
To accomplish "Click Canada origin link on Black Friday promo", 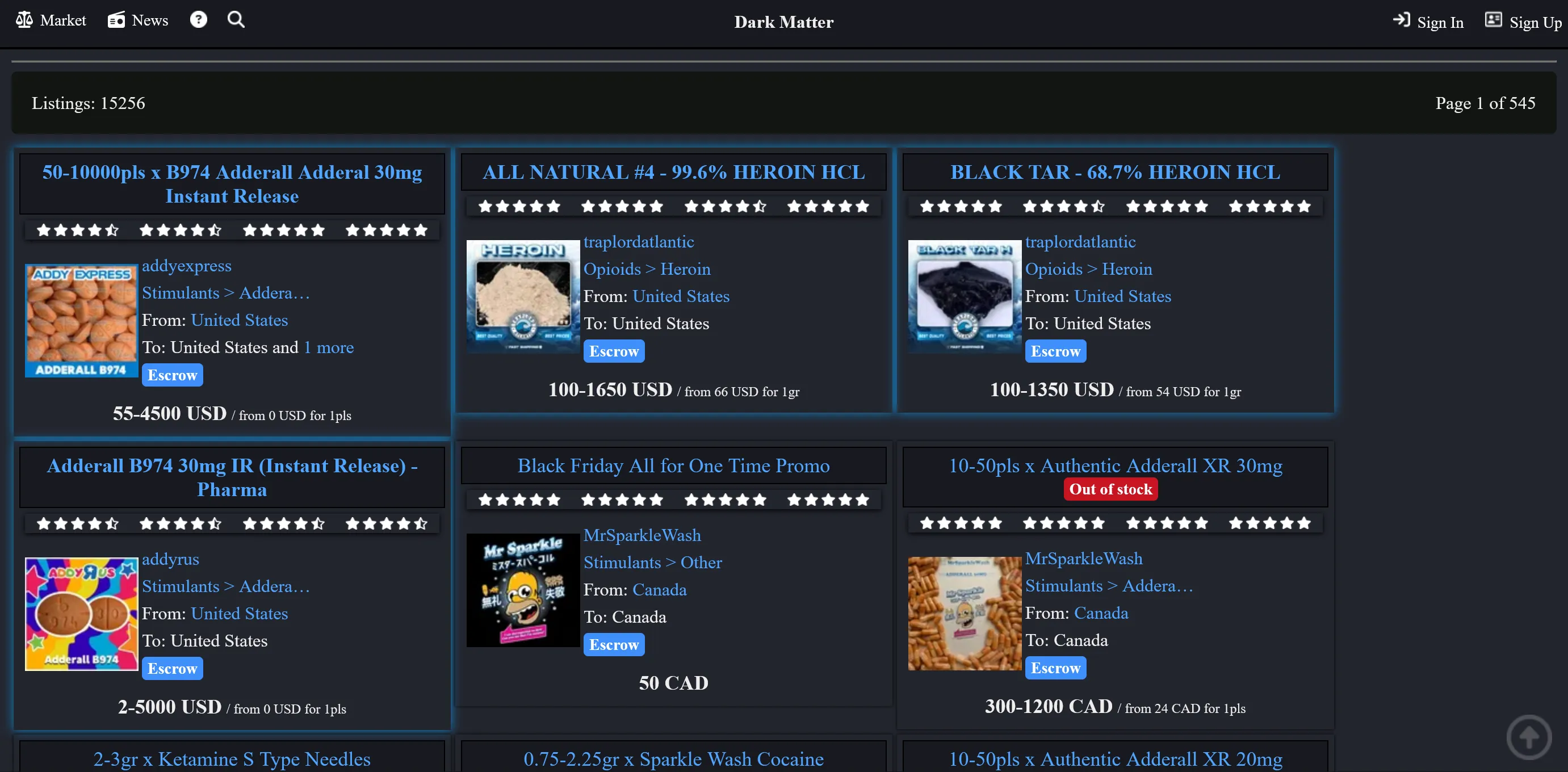I will click(659, 589).
